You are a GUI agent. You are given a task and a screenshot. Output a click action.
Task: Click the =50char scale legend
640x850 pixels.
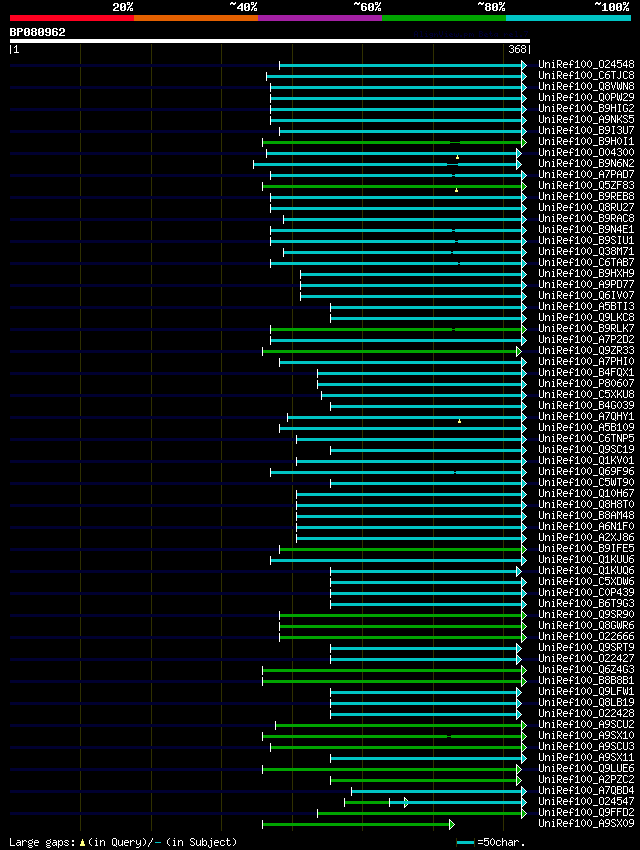[491, 842]
